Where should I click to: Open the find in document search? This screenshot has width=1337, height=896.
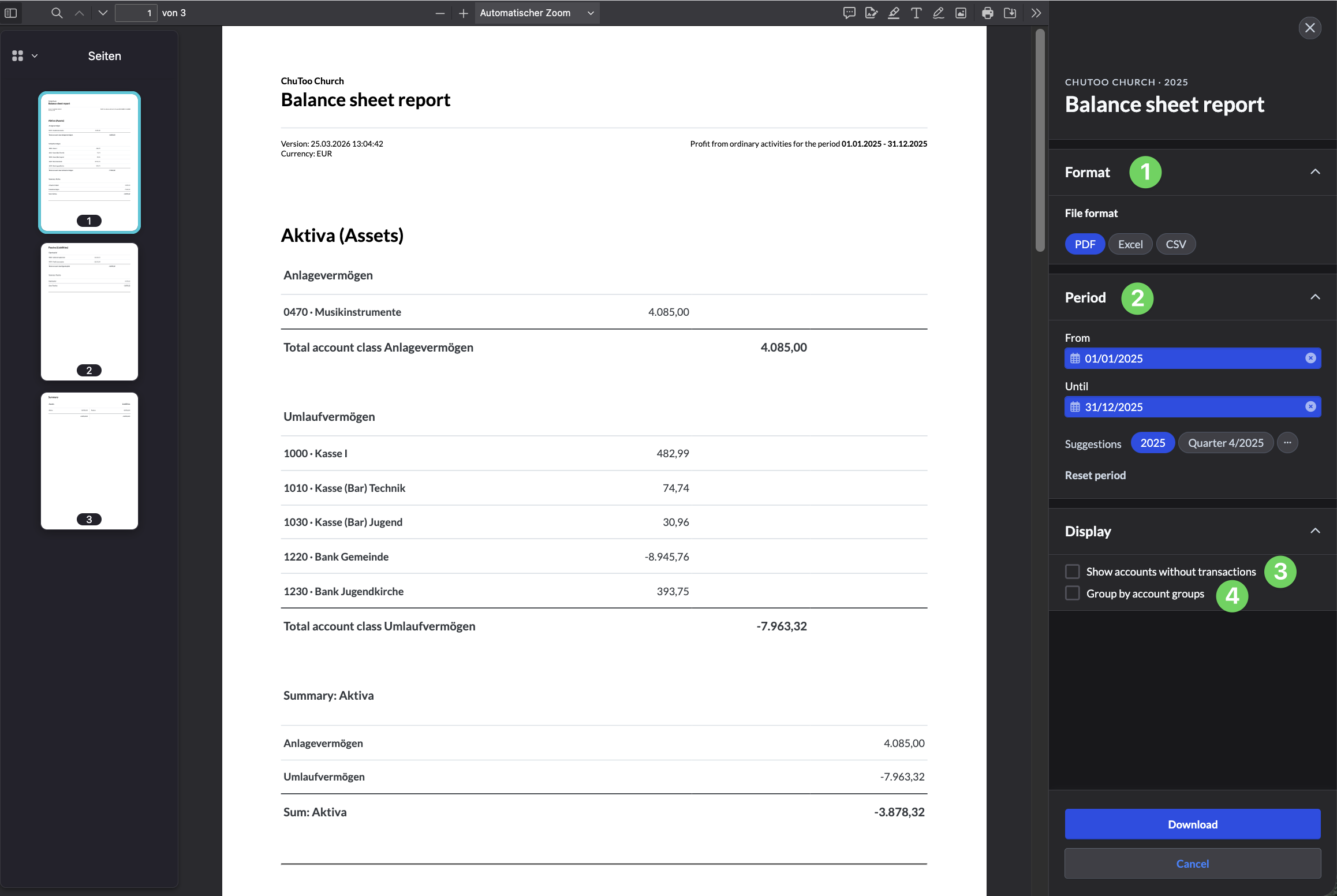(x=57, y=13)
